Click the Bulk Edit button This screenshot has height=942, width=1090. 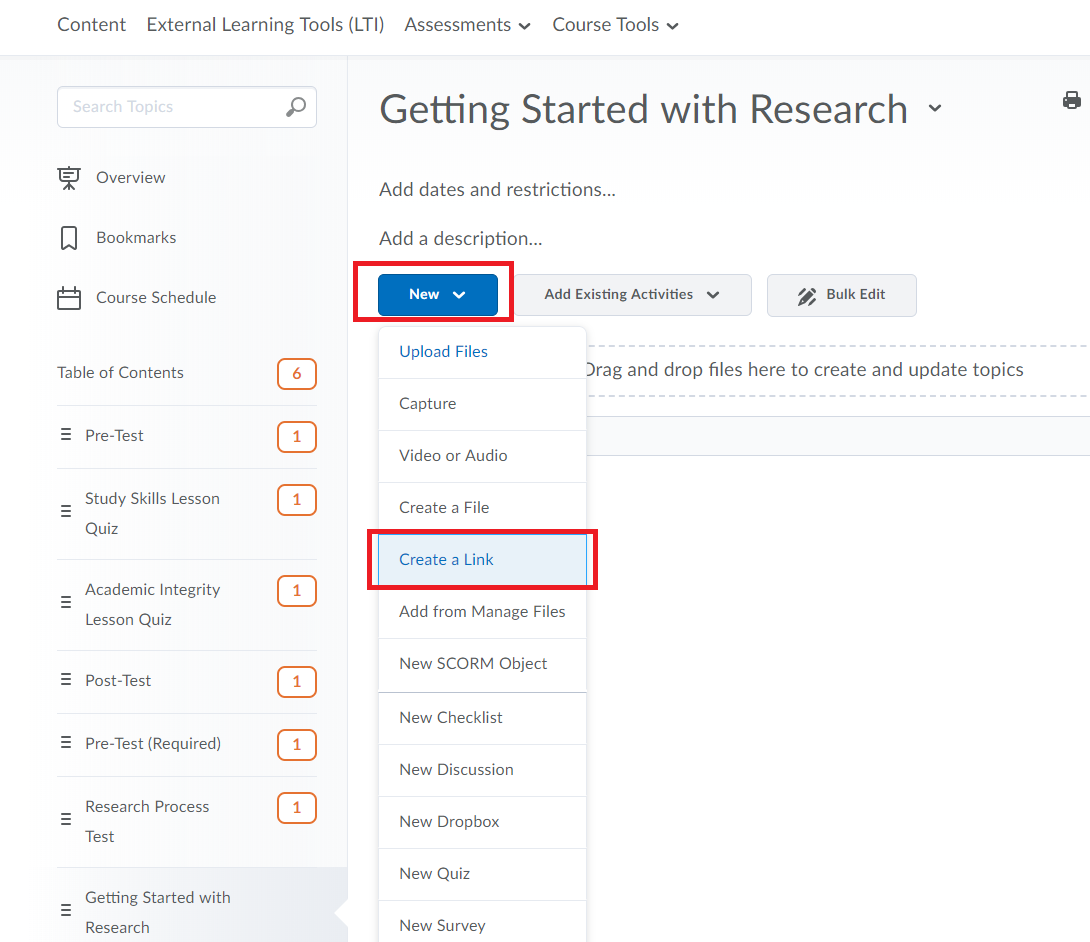(841, 295)
